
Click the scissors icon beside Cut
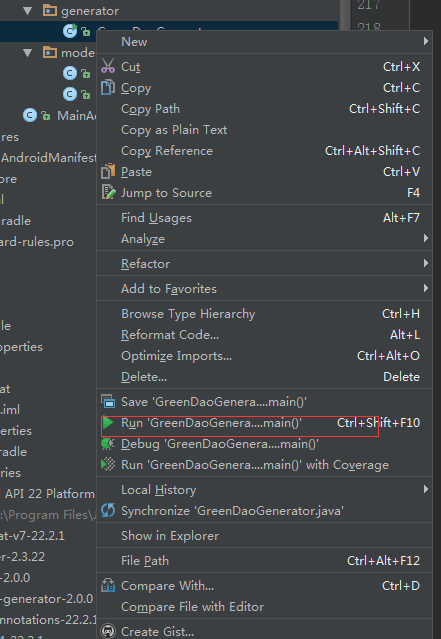[x=108, y=66]
